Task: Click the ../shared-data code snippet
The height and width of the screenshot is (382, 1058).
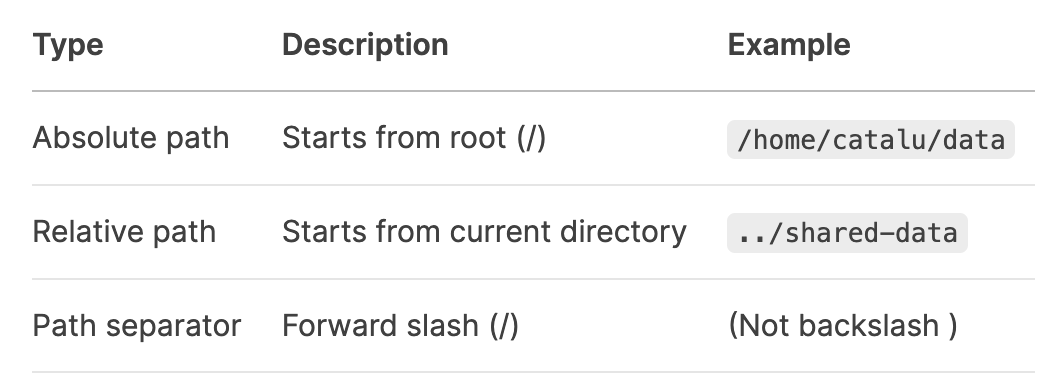Action: pyautogui.click(x=847, y=233)
